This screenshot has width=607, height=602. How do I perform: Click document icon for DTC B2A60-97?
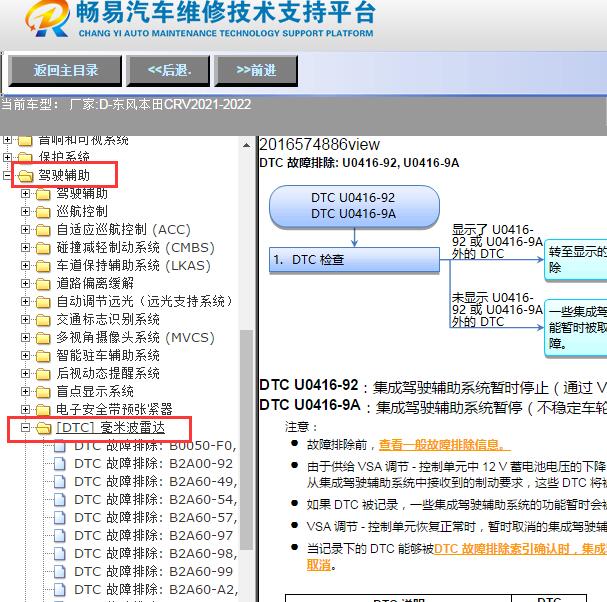pos(60,536)
